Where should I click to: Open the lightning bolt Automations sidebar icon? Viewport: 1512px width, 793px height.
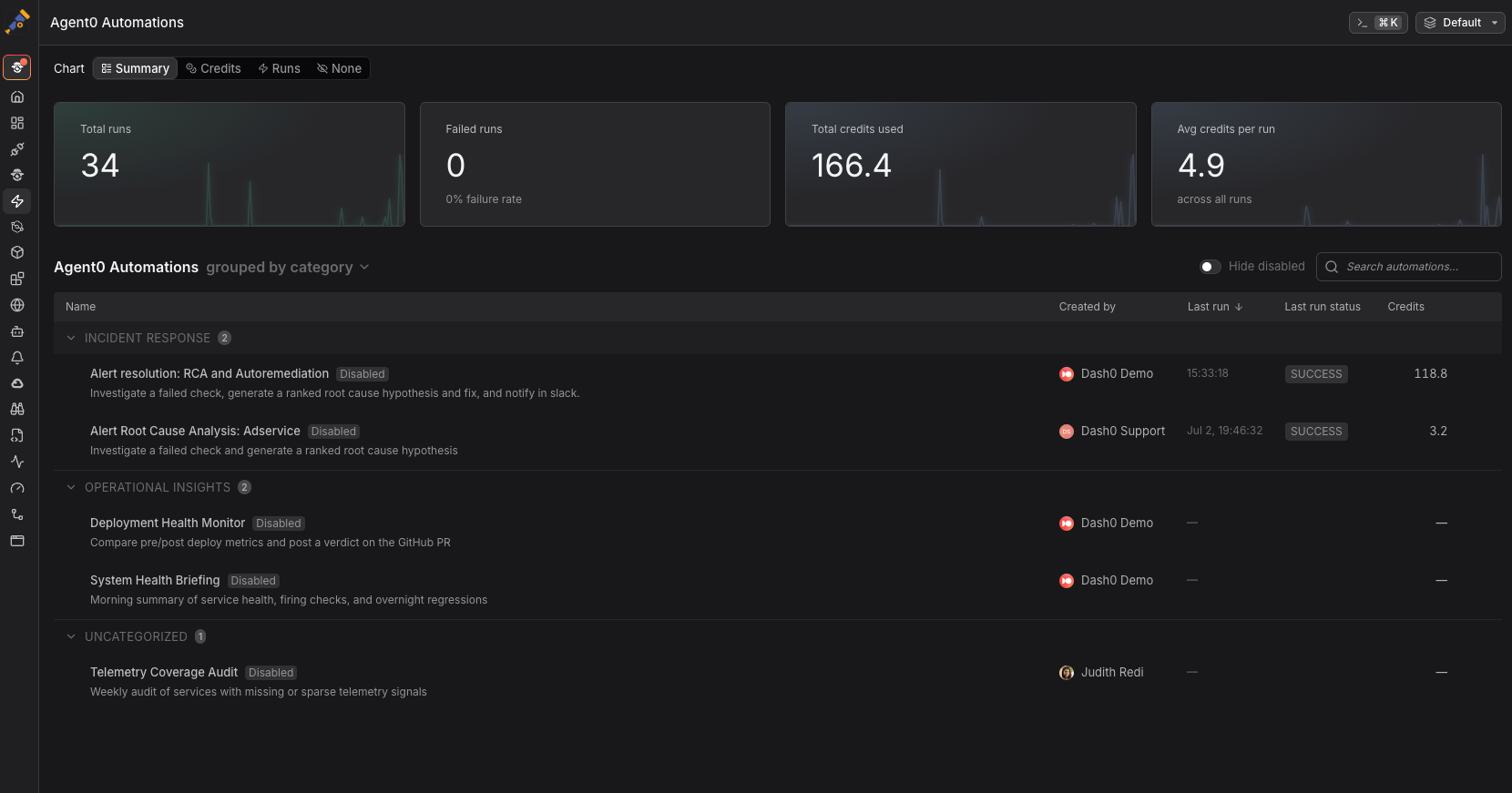[17, 201]
